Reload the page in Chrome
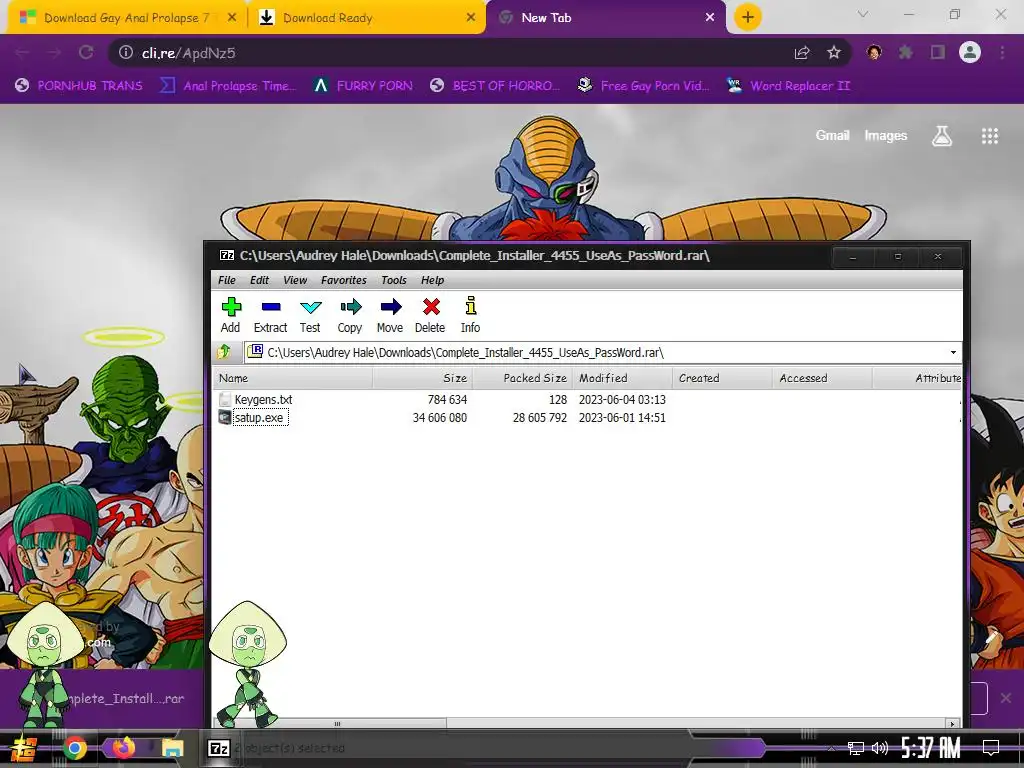The image size is (1024, 768). coord(86,53)
